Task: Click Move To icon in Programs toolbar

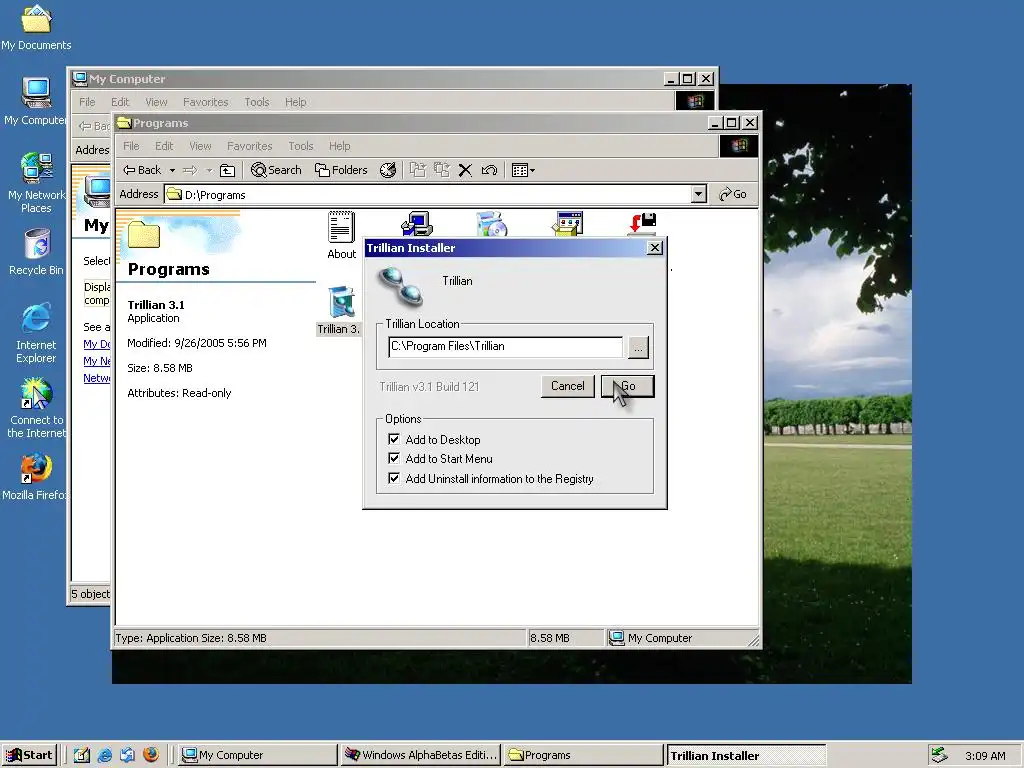Action: click(418, 170)
